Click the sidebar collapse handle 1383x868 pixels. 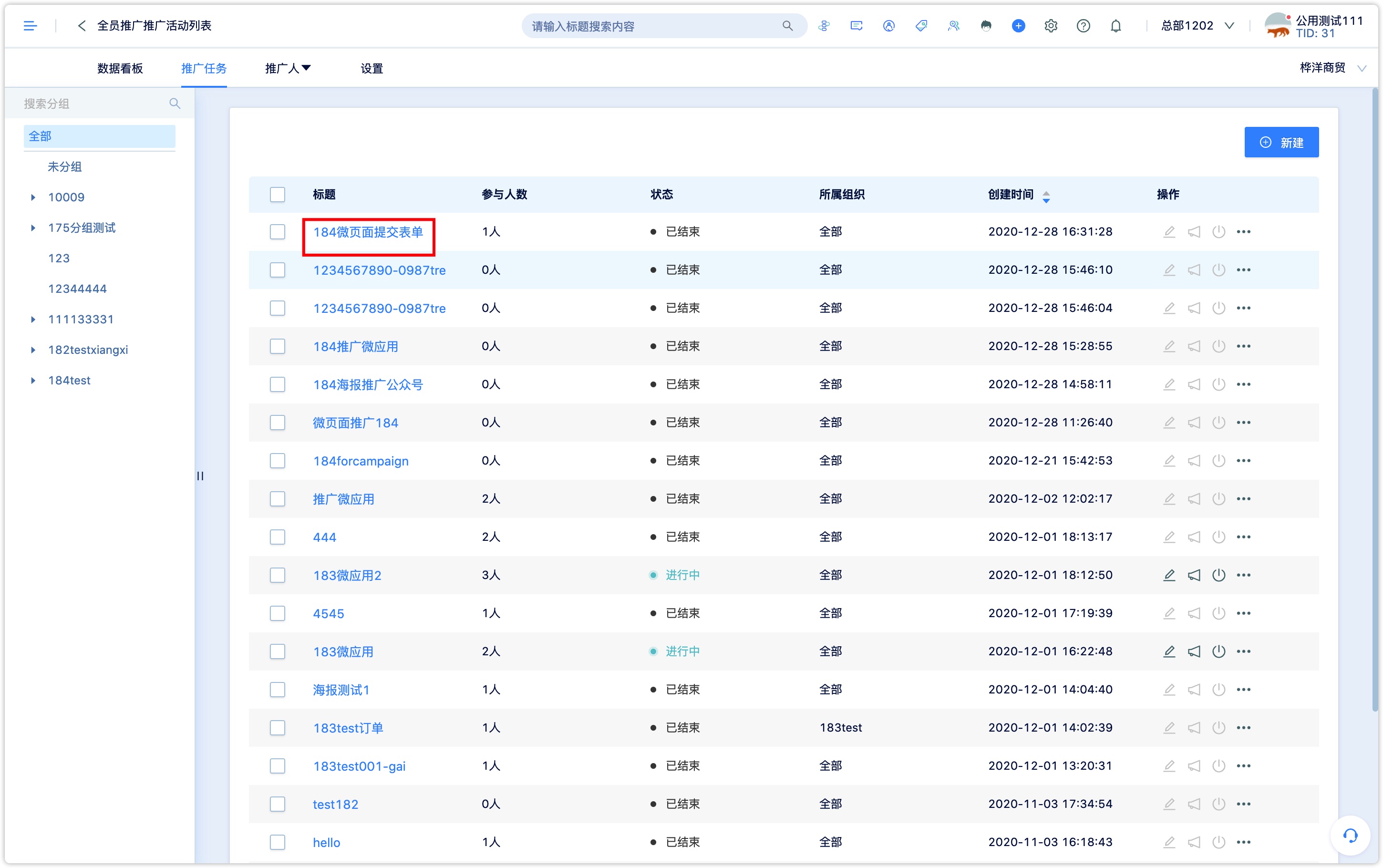point(200,475)
